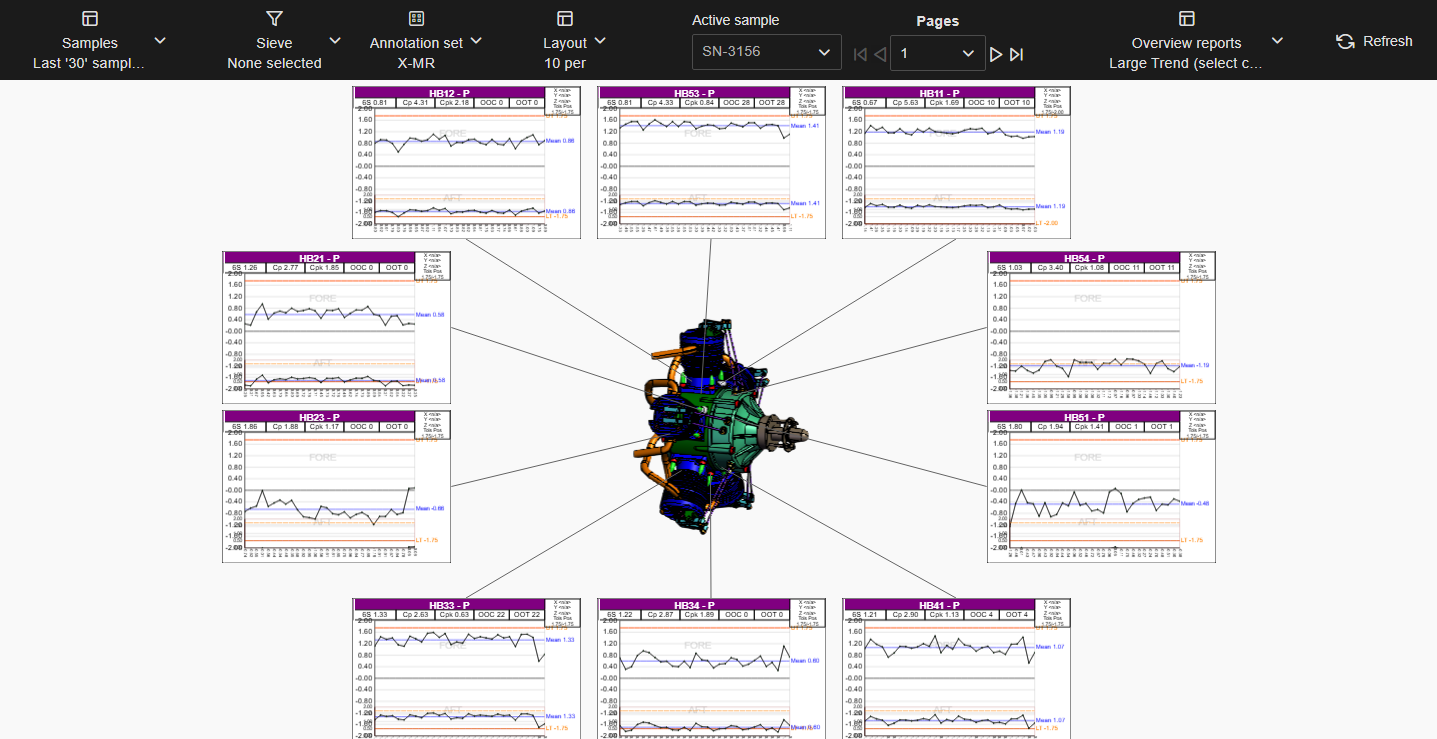Go to the previous page
The height and width of the screenshot is (739, 1437).
coord(880,54)
